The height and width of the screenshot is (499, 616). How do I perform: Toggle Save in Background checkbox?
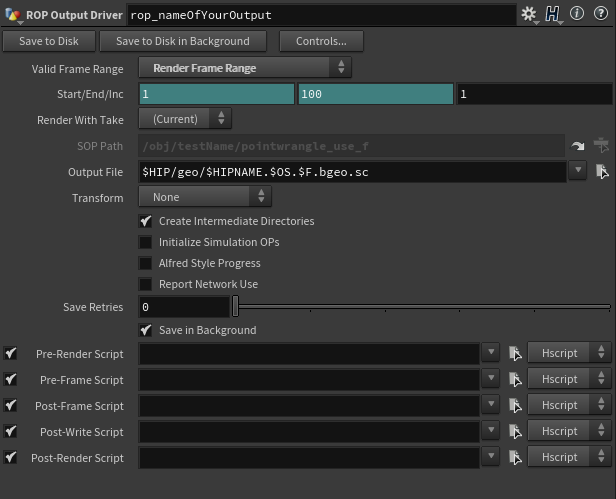145,330
